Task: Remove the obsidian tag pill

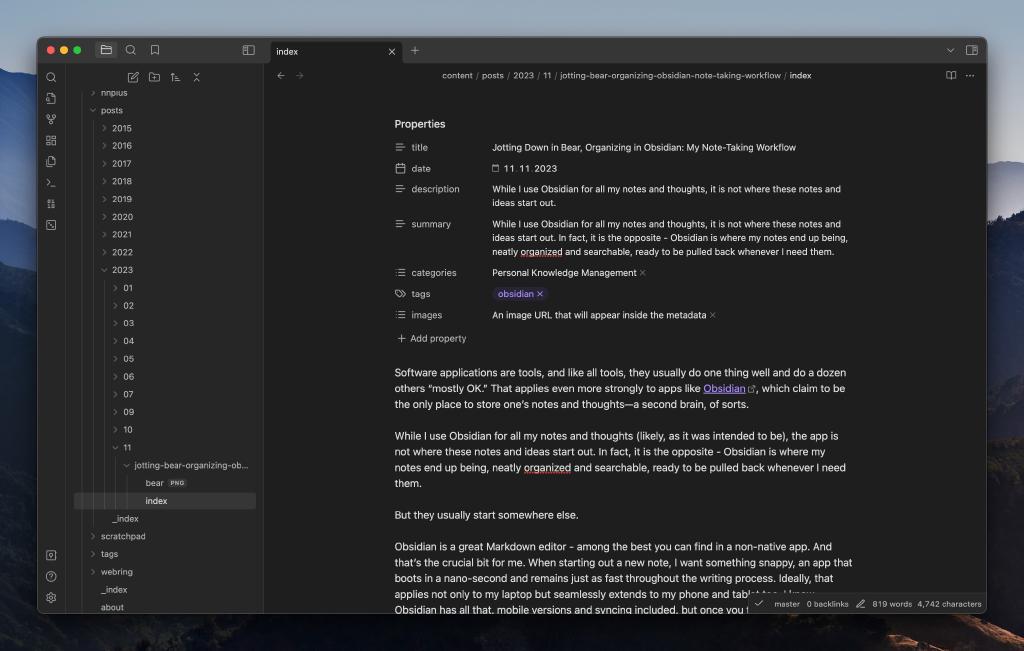Action: 537,293
